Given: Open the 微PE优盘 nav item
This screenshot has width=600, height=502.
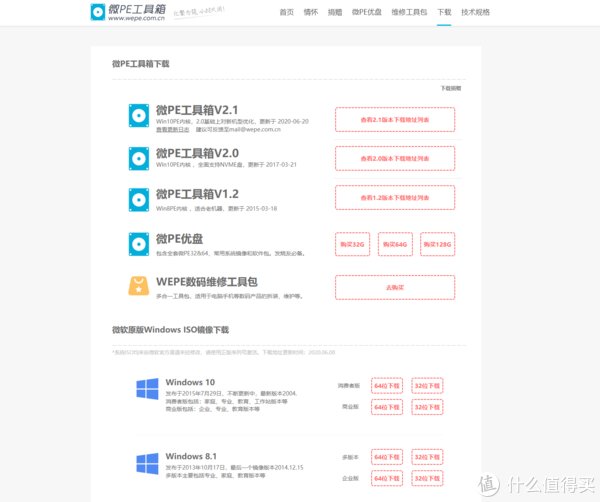Looking at the screenshot, I should 367,12.
